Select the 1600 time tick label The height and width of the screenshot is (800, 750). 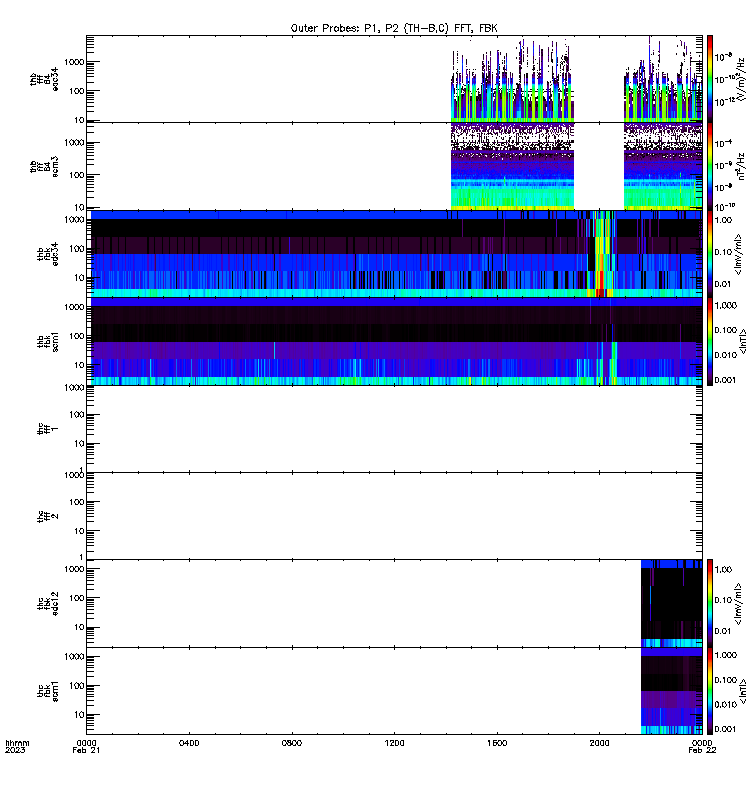497,743
